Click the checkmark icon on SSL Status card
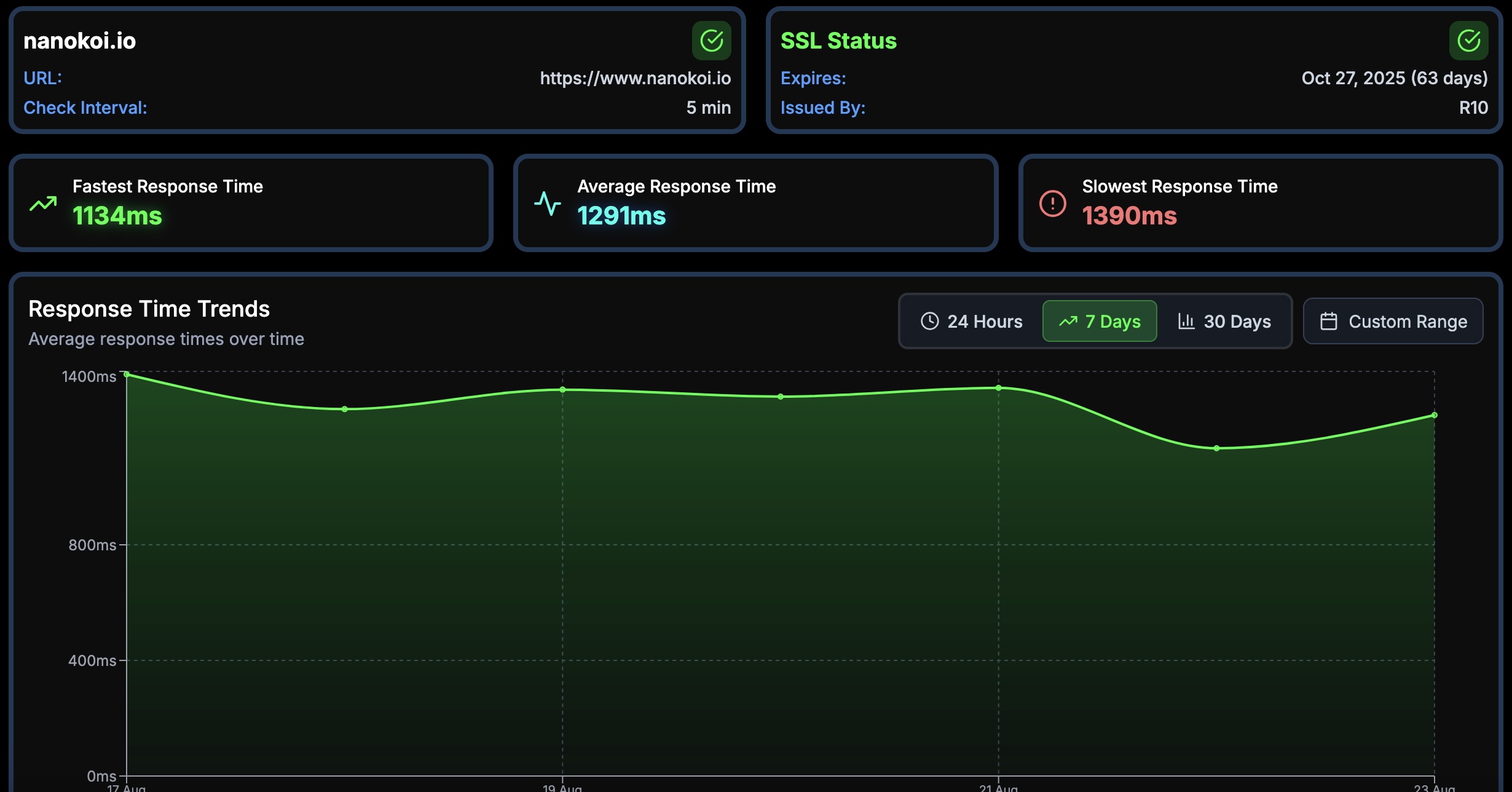1512x792 pixels. click(x=1468, y=41)
